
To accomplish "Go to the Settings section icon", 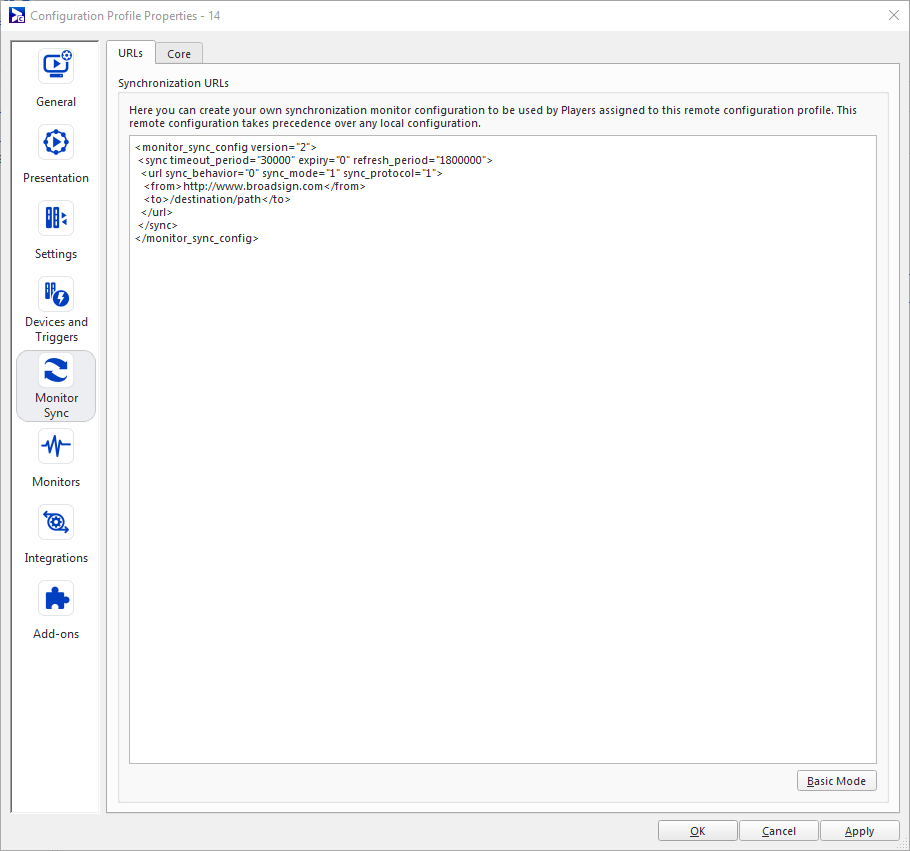I will (56, 218).
